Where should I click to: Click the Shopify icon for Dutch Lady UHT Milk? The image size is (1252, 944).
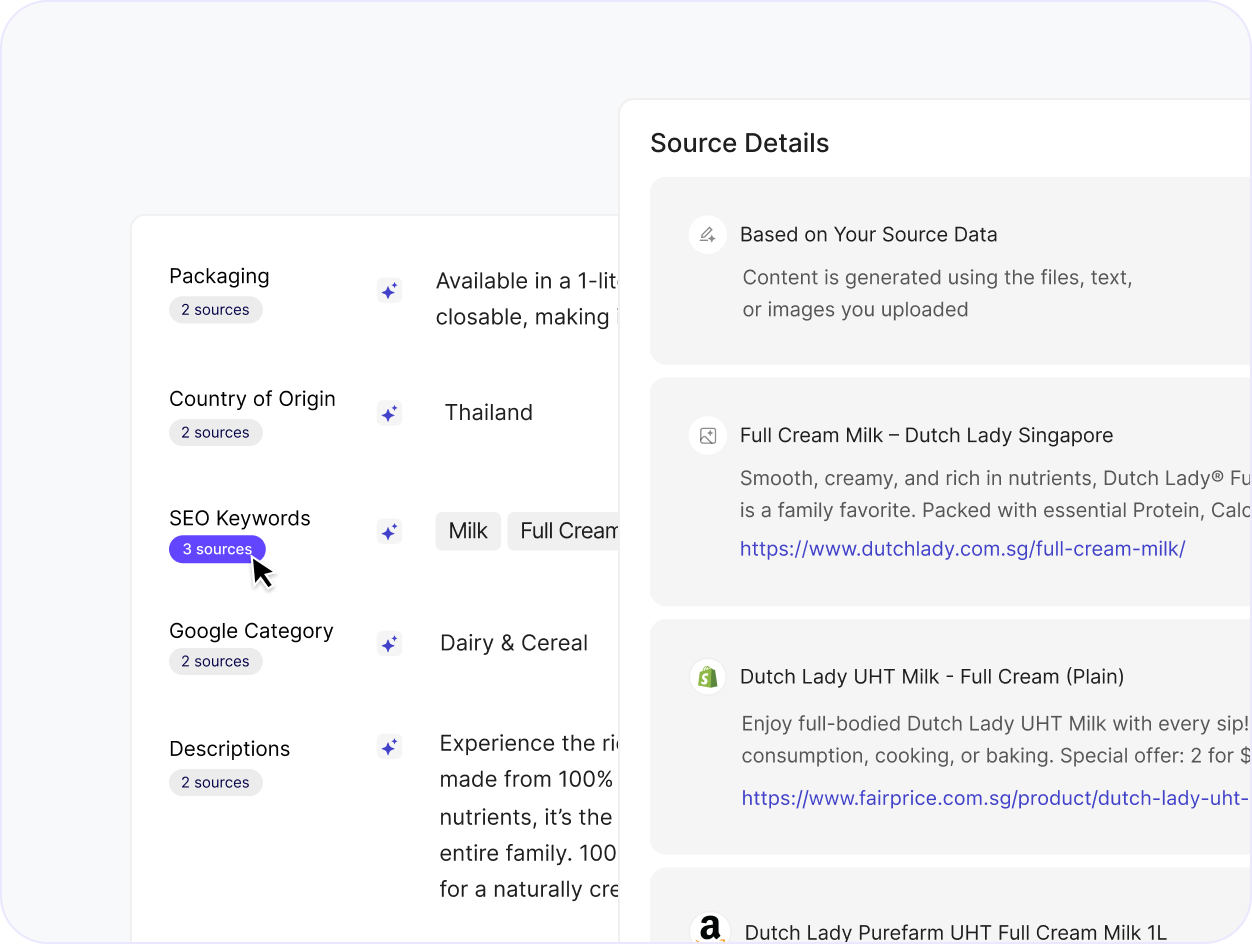tap(708, 677)
